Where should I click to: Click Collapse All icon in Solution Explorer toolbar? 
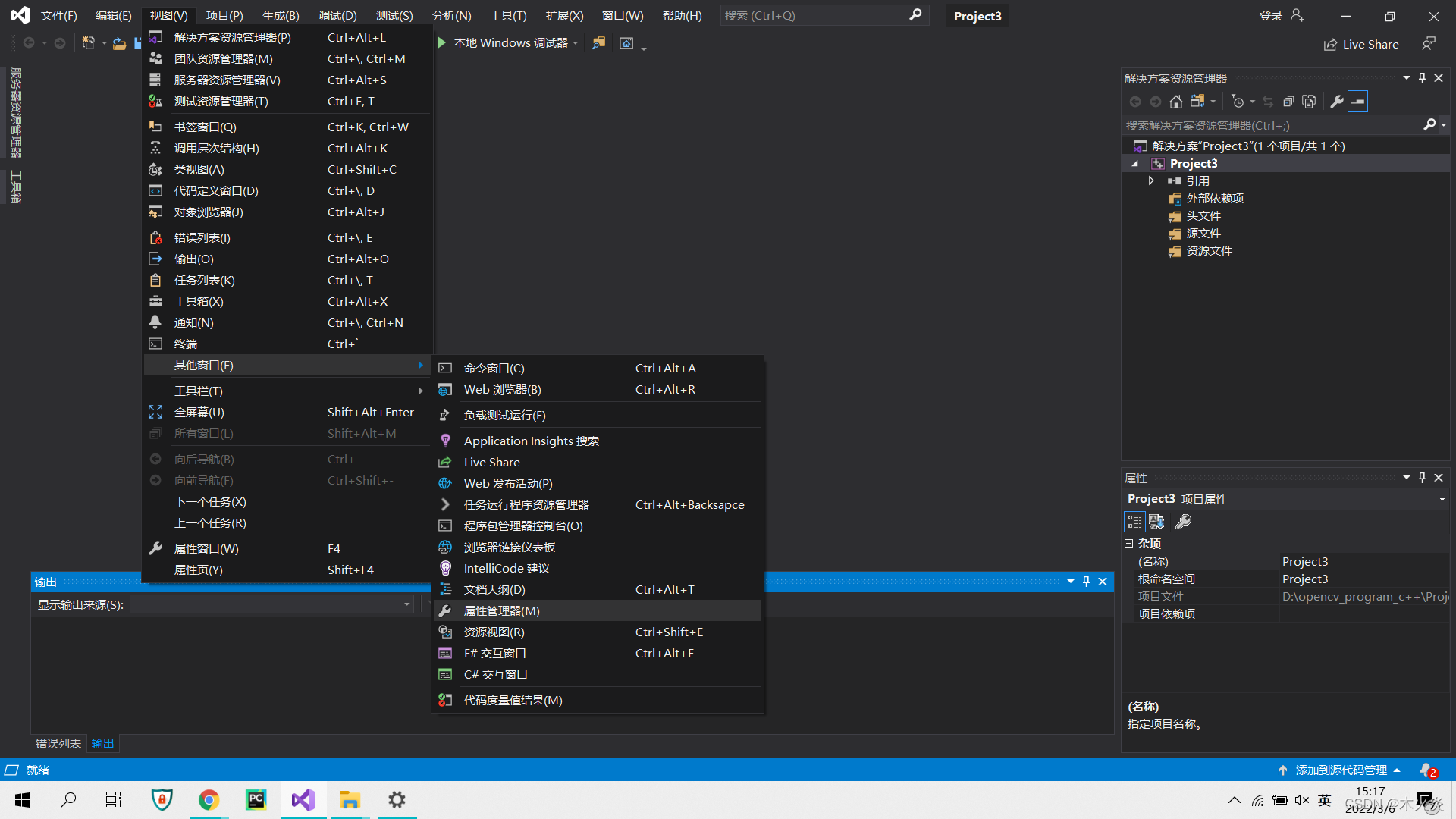point(1288,102)
